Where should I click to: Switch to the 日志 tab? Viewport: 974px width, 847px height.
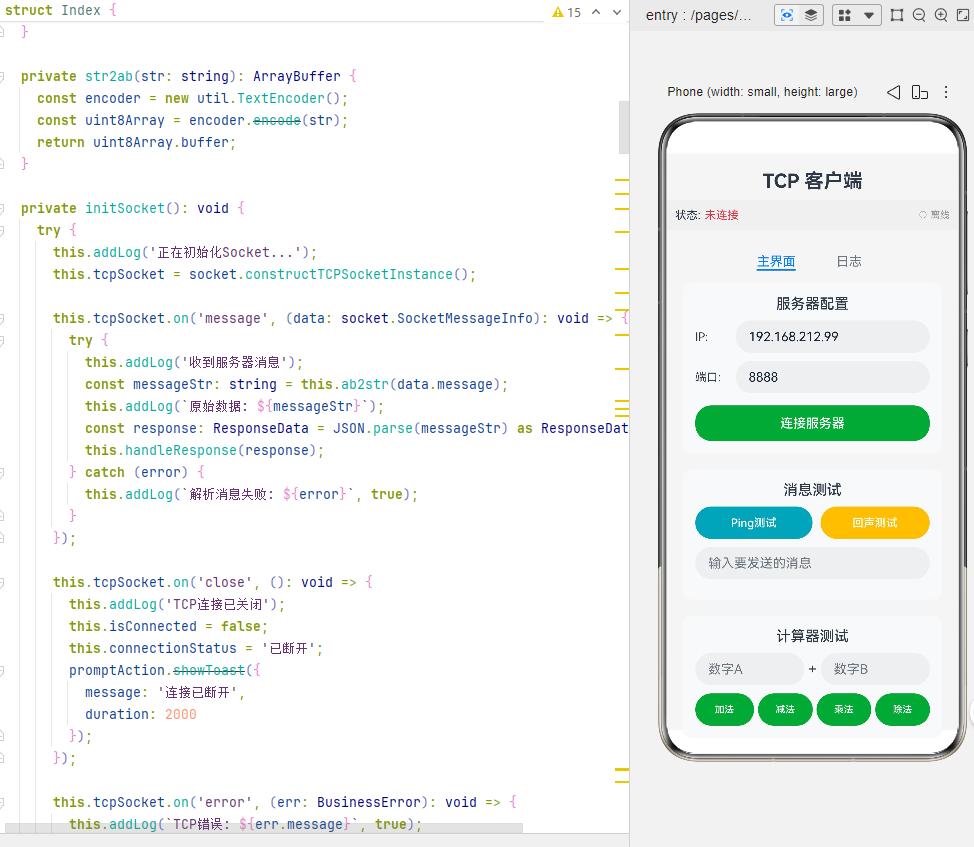pos(849,261)
